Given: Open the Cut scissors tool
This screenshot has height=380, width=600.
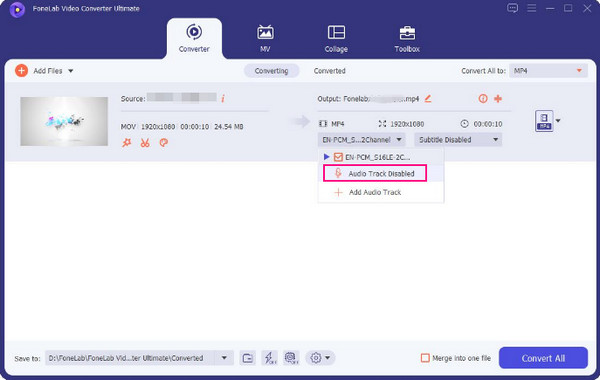Looking at the screenshot, I should (145, 143).
